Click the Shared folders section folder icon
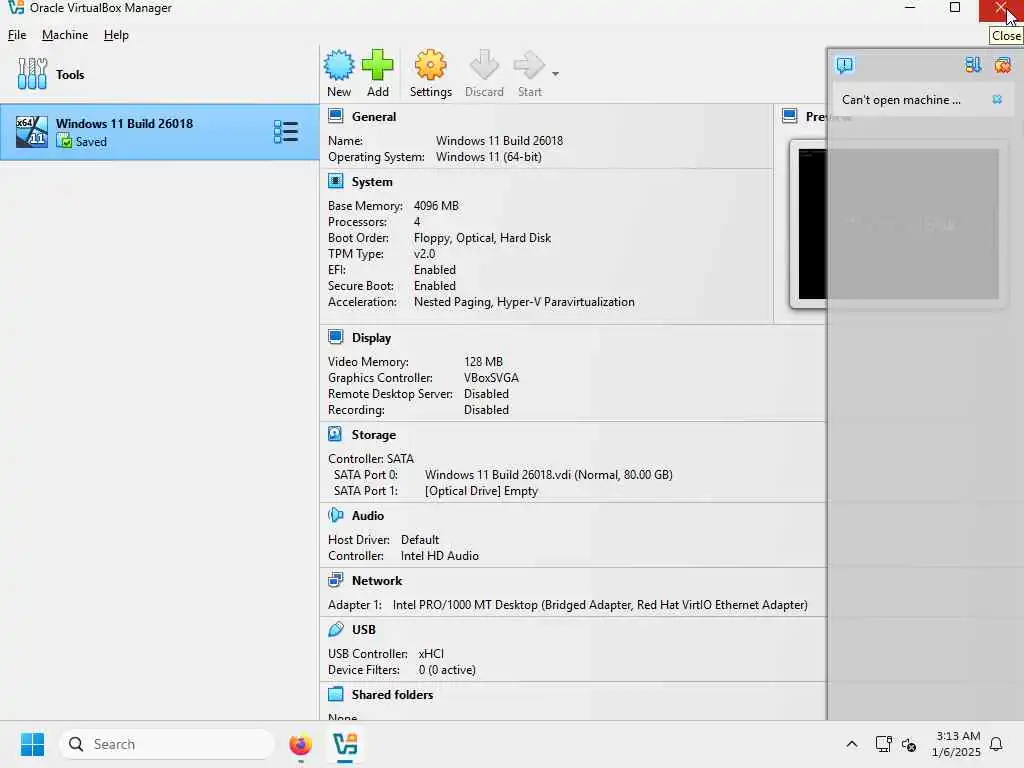The image size is (1024, 768). pyautogui.click(x=336, y=694)
